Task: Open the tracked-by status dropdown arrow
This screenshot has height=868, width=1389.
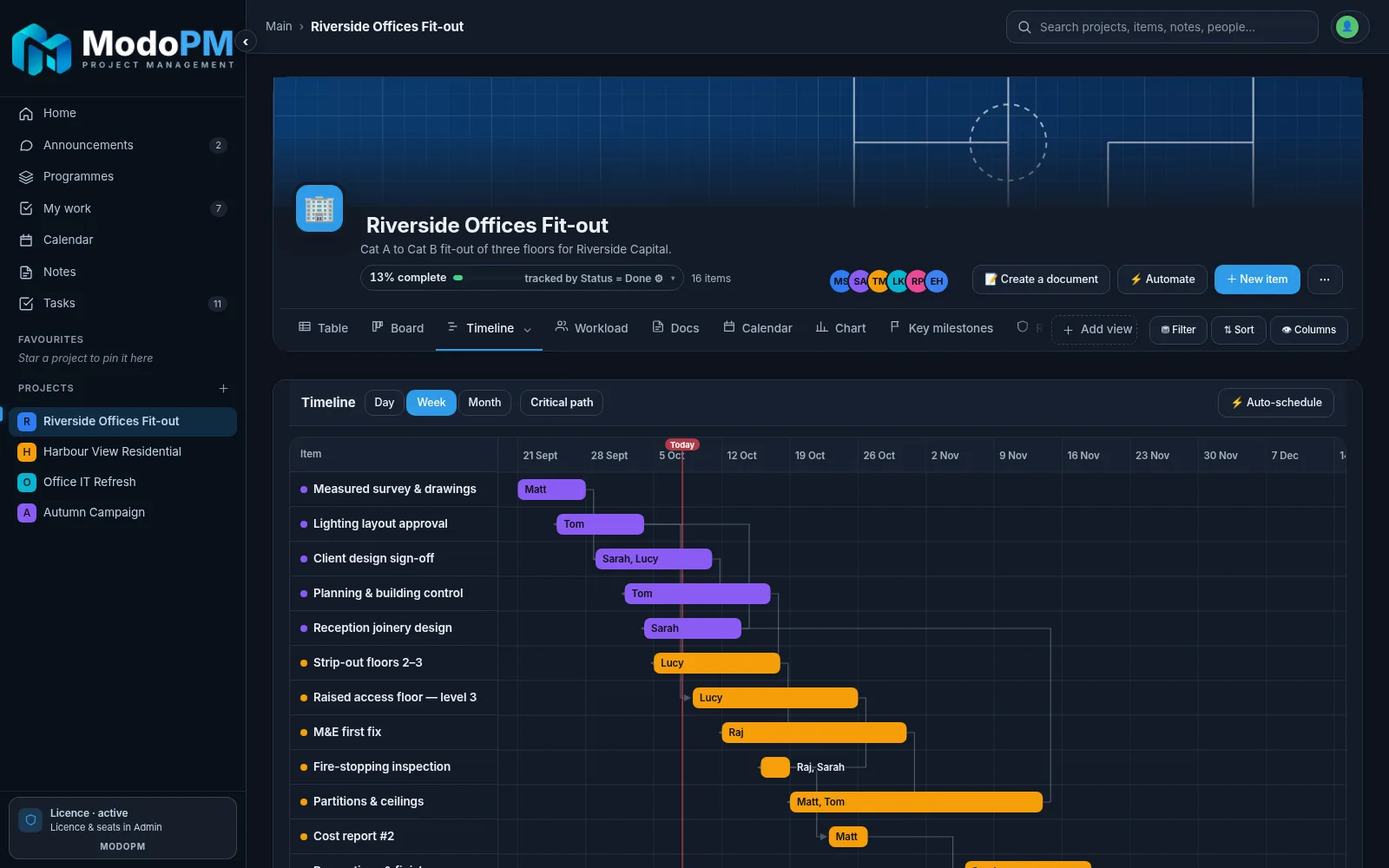Action: 673,279
